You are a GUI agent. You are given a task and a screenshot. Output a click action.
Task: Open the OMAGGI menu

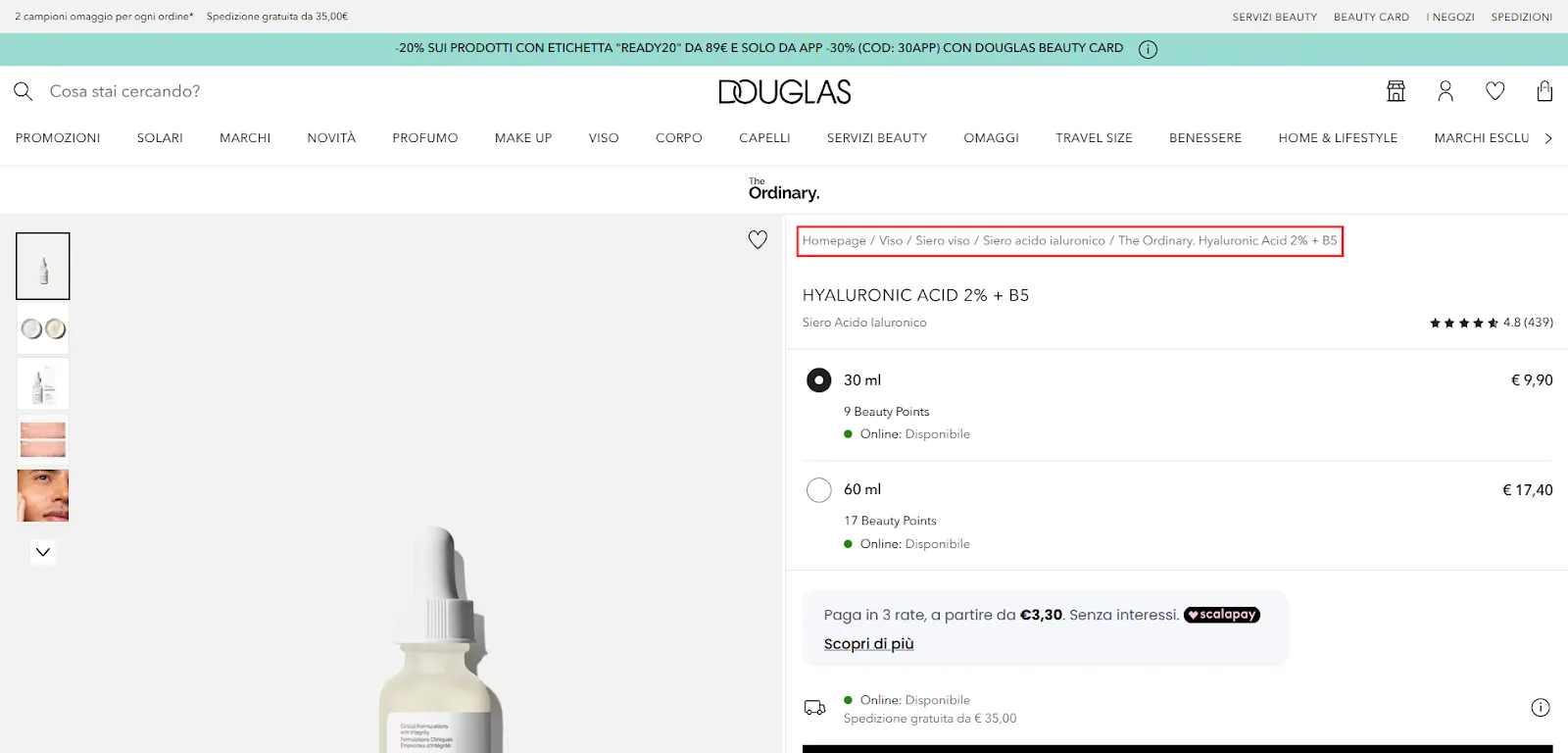point(991,138)
